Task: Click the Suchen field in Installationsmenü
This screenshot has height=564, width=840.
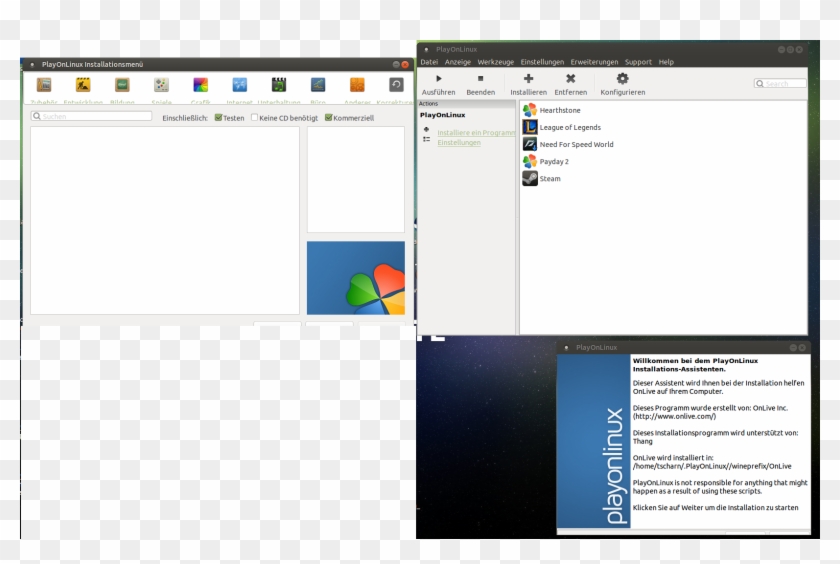Action: (x=92, y=116)
